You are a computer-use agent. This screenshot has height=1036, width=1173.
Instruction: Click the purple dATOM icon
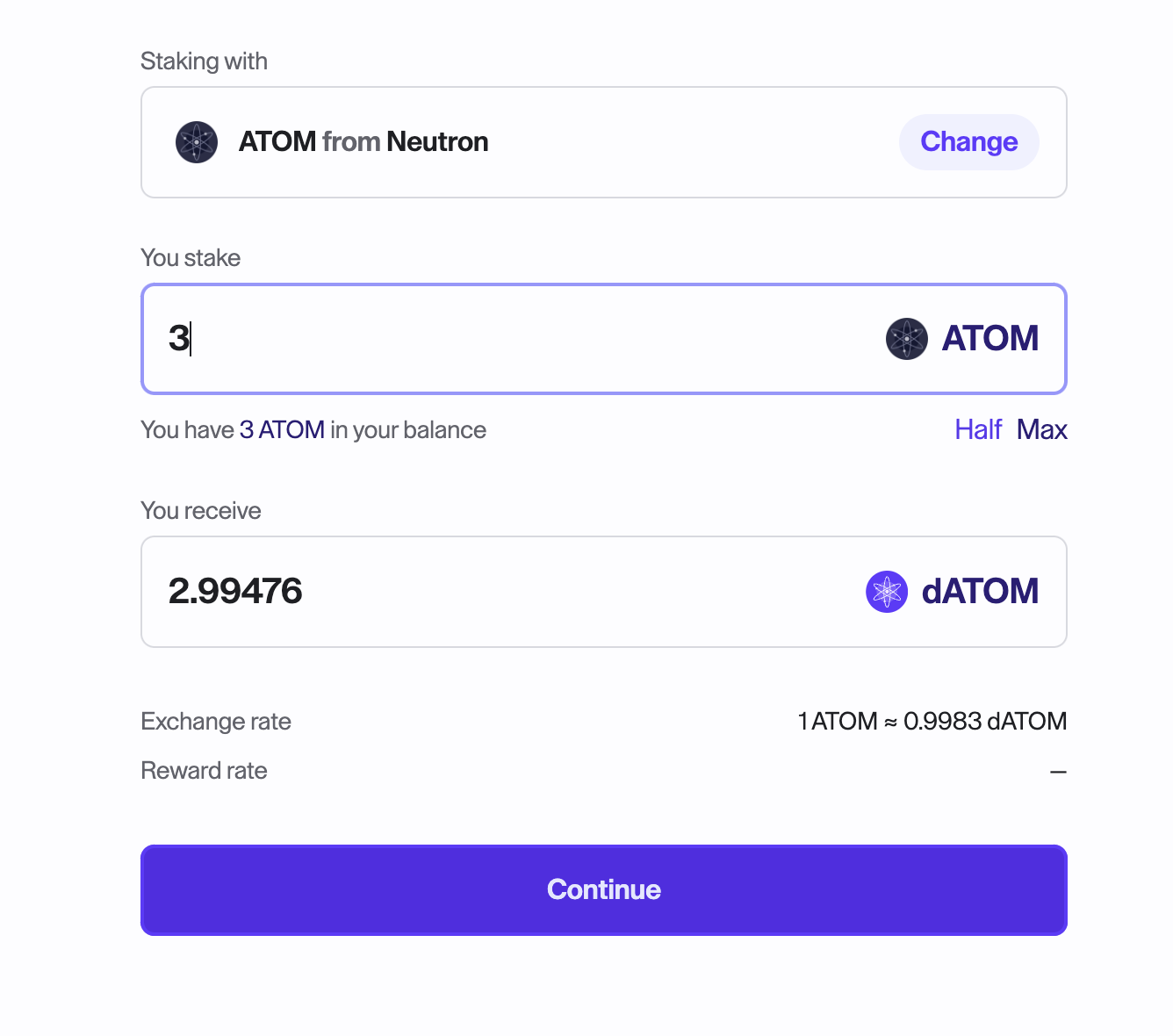click(x=887, y=592)
